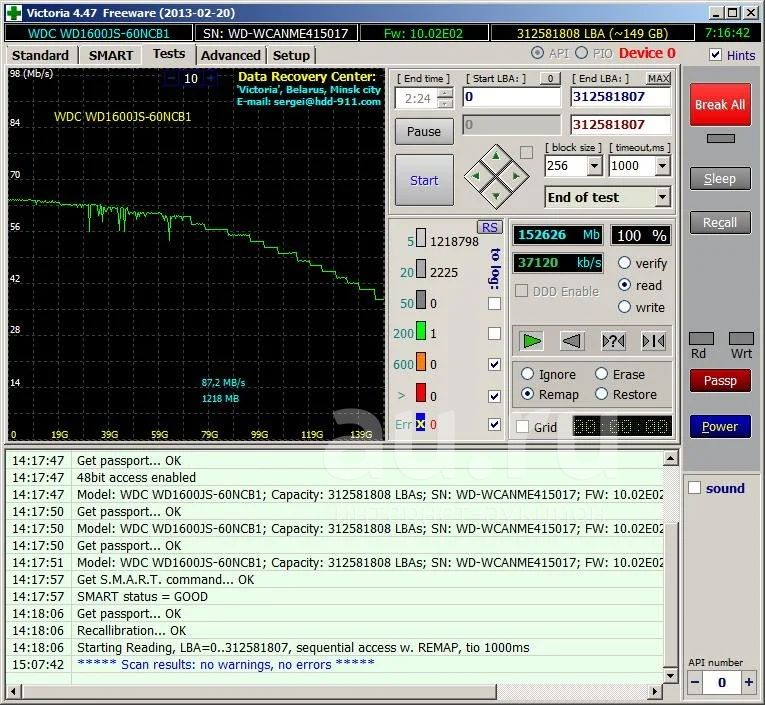Click the green play scan button
Viewport: 765px width, 705px height.
(x=532, y=341)
